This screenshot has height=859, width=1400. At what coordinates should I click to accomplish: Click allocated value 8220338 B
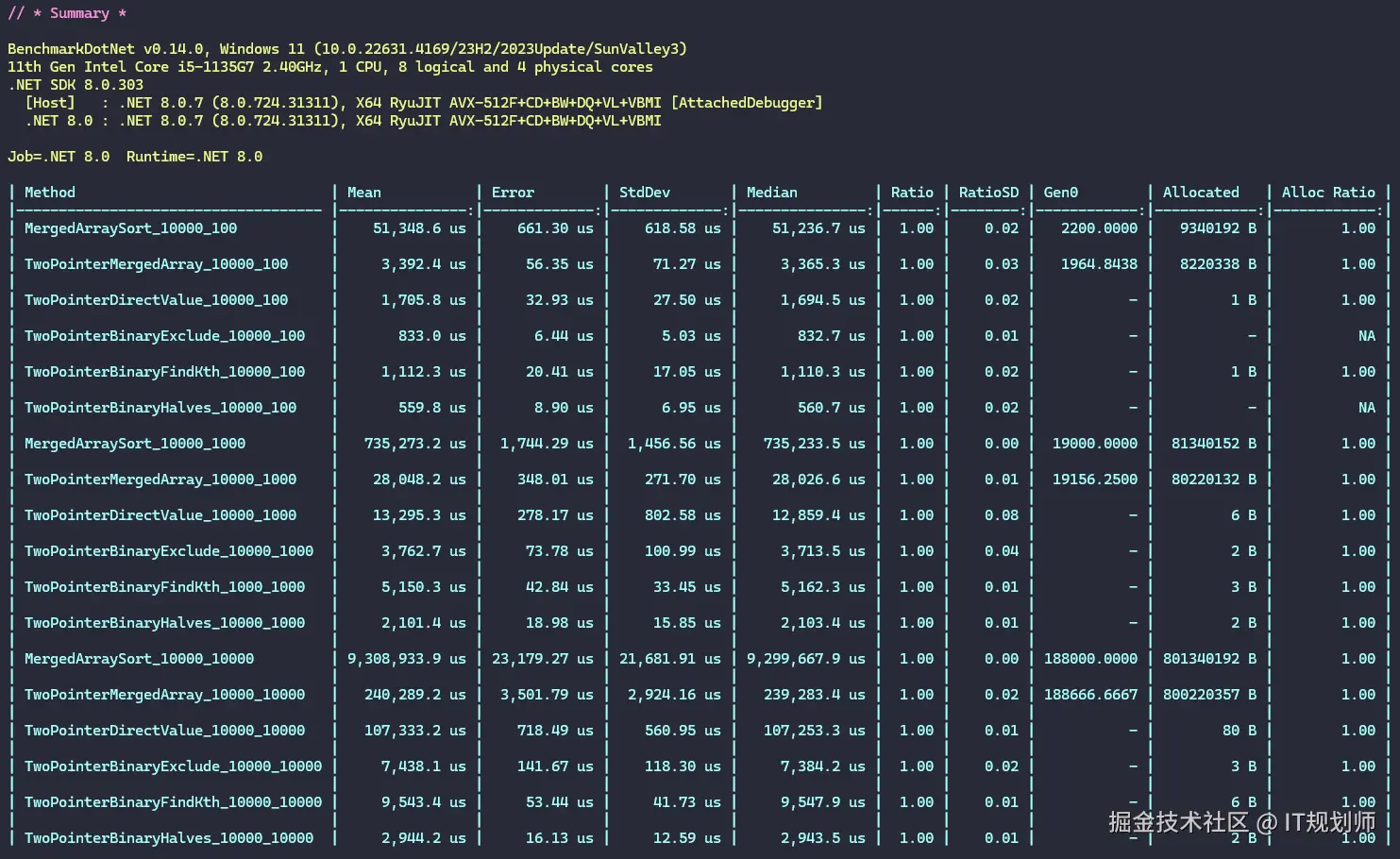tap(1219, 264)
